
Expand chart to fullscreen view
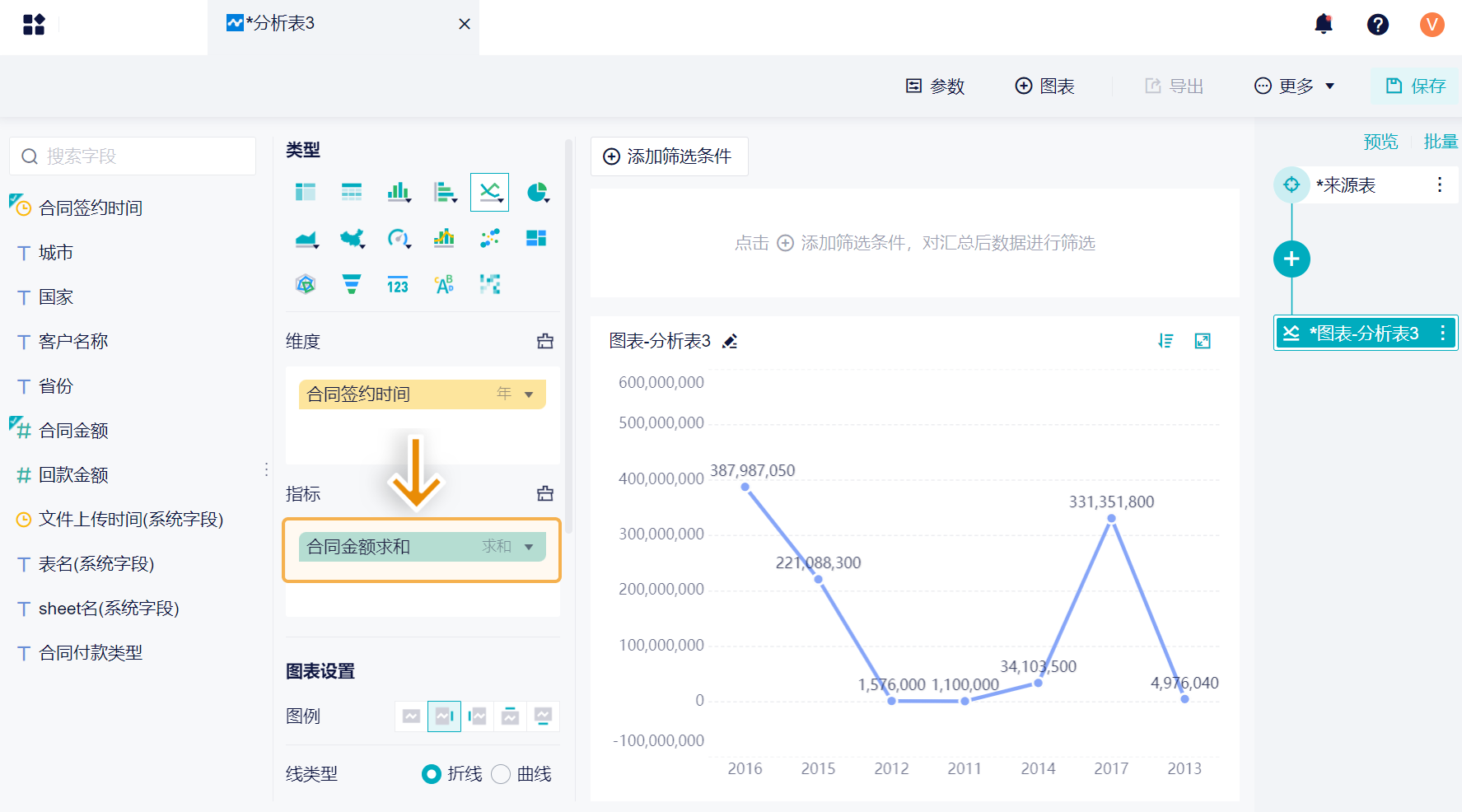pos(1203,341)
